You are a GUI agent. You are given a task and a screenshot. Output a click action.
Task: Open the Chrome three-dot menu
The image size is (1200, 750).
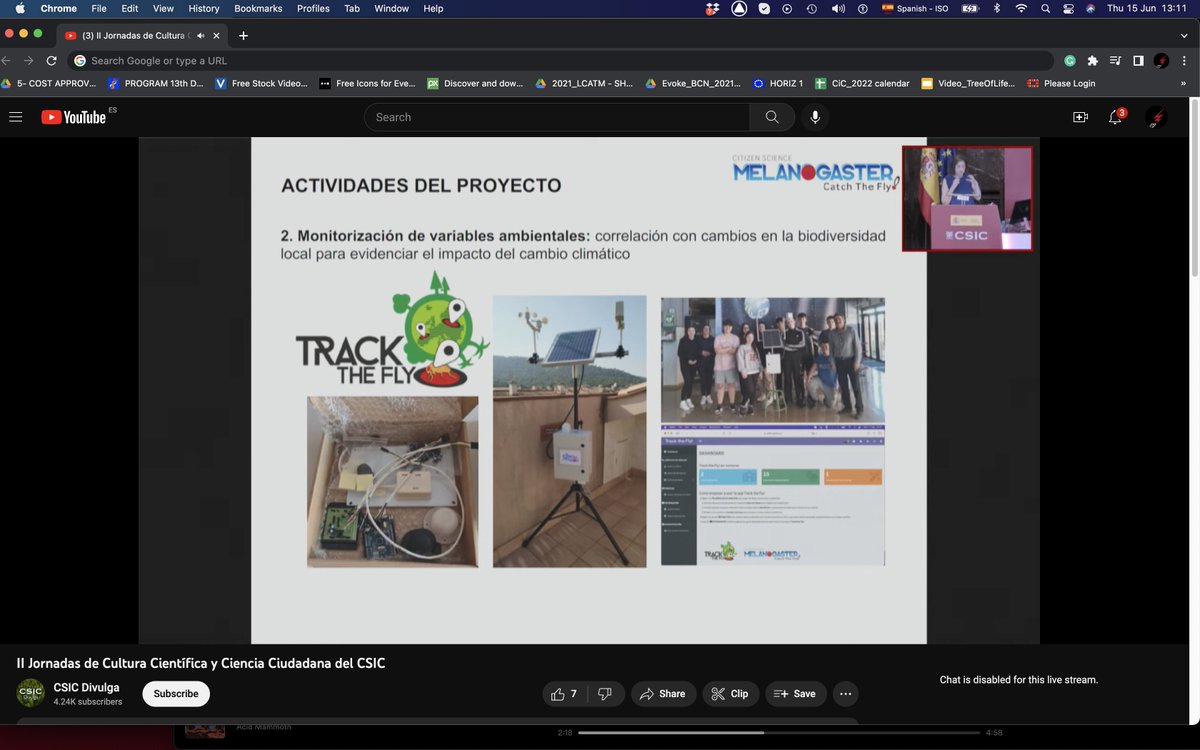1184,61
